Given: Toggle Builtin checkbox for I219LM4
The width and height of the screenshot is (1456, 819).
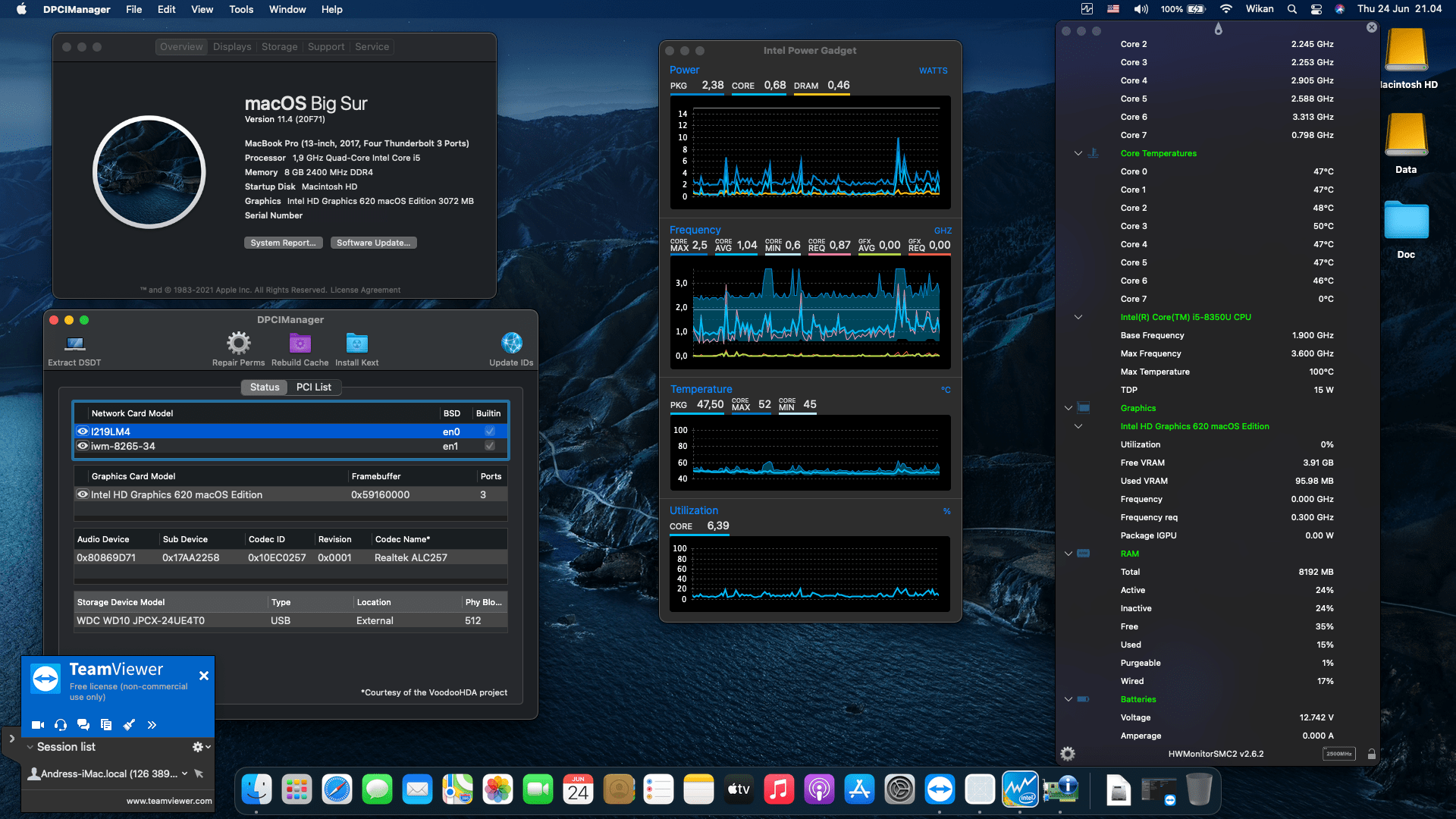Looking at the screenshot, I should click(x=490, y=431).
